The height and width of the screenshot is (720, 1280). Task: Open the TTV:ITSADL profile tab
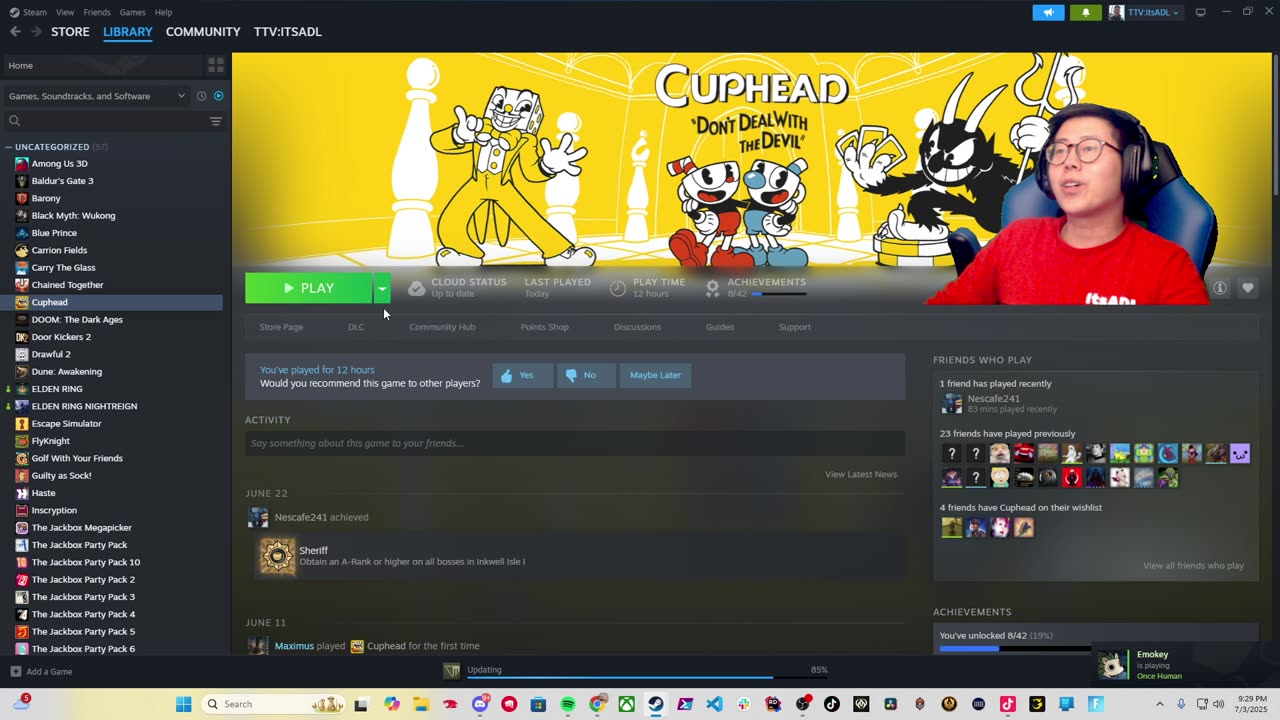tap(288, 32)
